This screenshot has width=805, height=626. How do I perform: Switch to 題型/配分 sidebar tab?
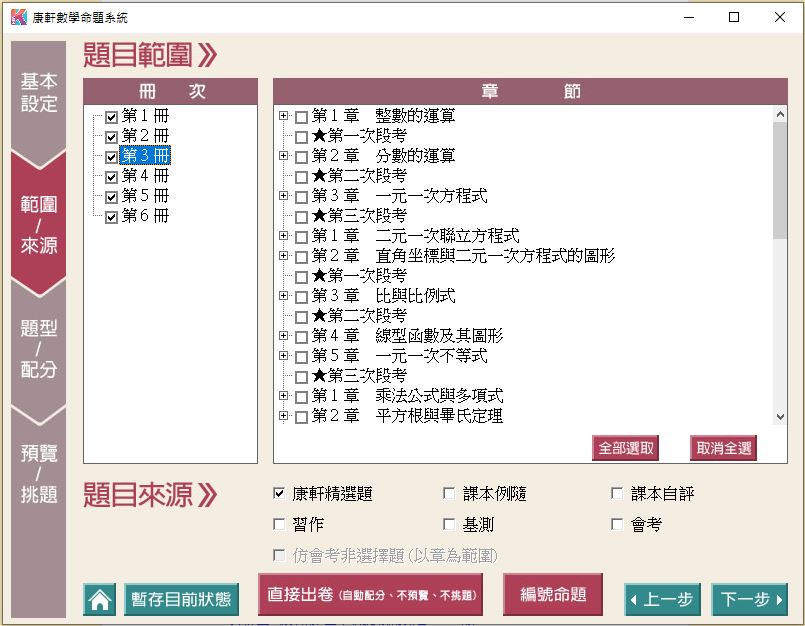[x=39, y=349]
